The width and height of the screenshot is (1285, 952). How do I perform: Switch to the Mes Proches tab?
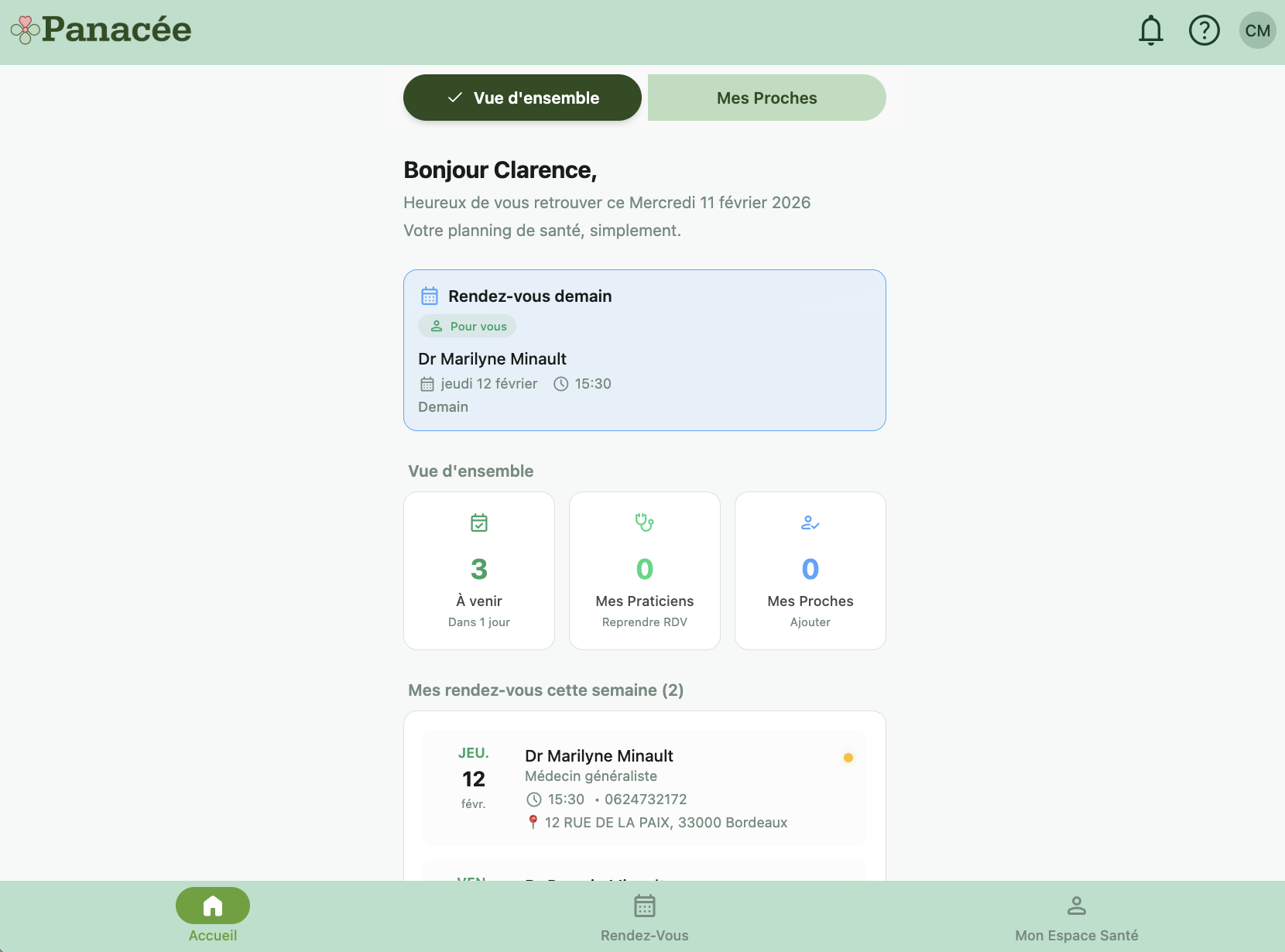(x=766, y=98)
